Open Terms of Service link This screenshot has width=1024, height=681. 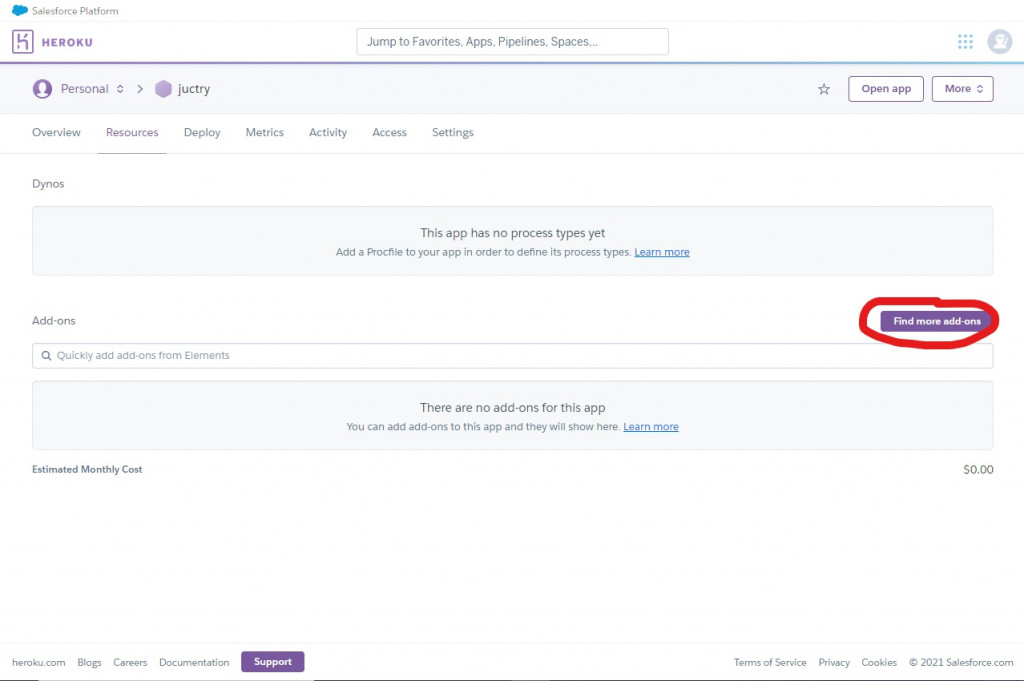tap(770, 662)
